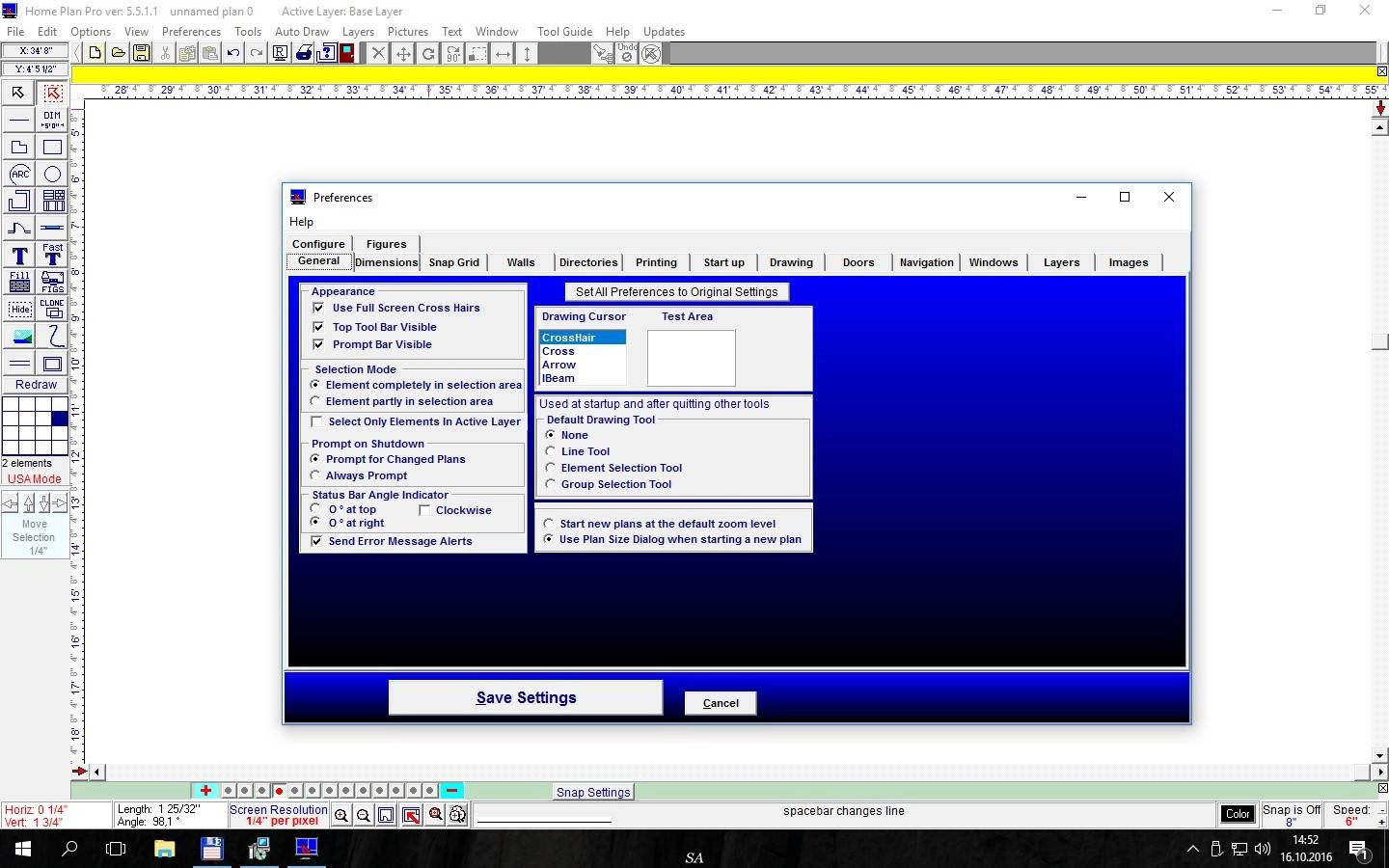Open the Dimensions tab
The image size is (1389, 868).
tap(387, 262)
